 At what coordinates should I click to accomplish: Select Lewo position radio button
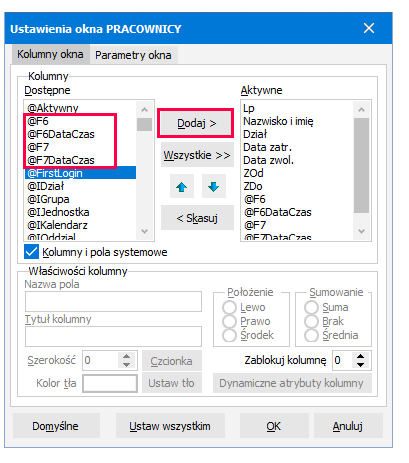pyautogui.click(x=229, y=307)
